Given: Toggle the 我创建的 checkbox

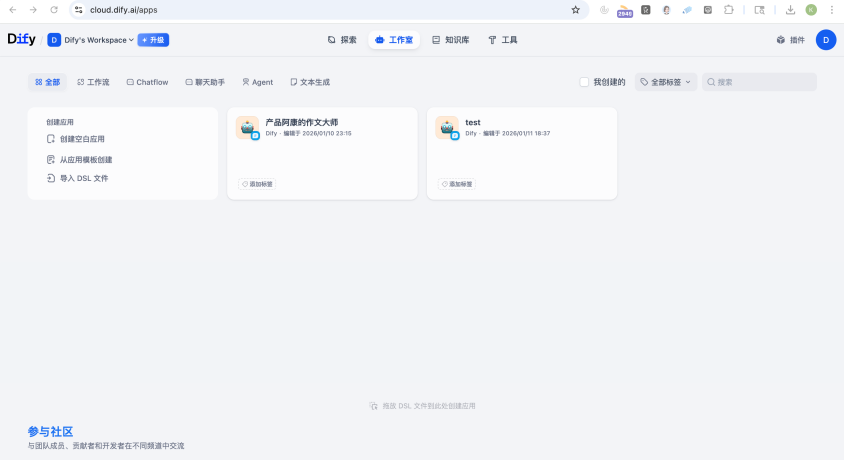Looking at the screenshot, I should point(585,82).
